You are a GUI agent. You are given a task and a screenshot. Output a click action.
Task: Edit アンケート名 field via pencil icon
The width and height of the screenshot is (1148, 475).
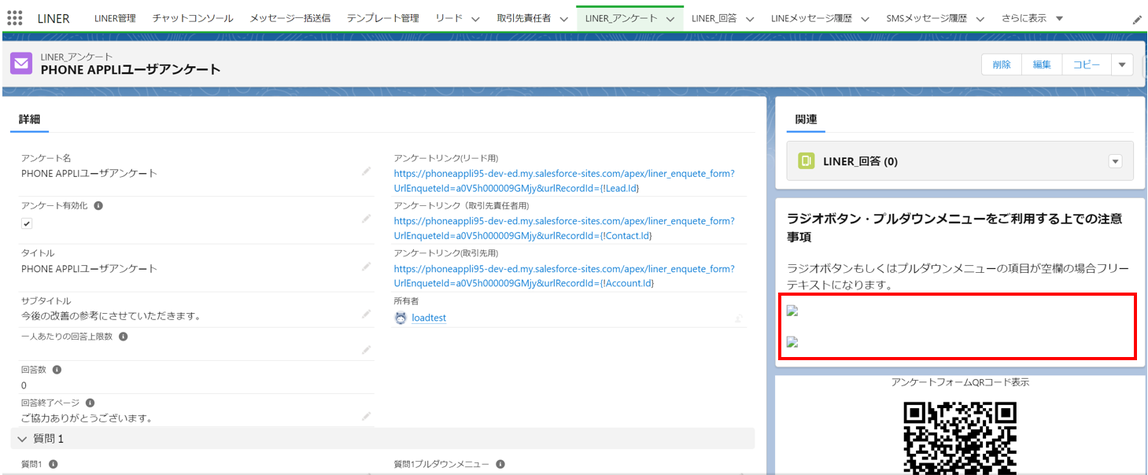pyautogui.click(x=366, y=171)
